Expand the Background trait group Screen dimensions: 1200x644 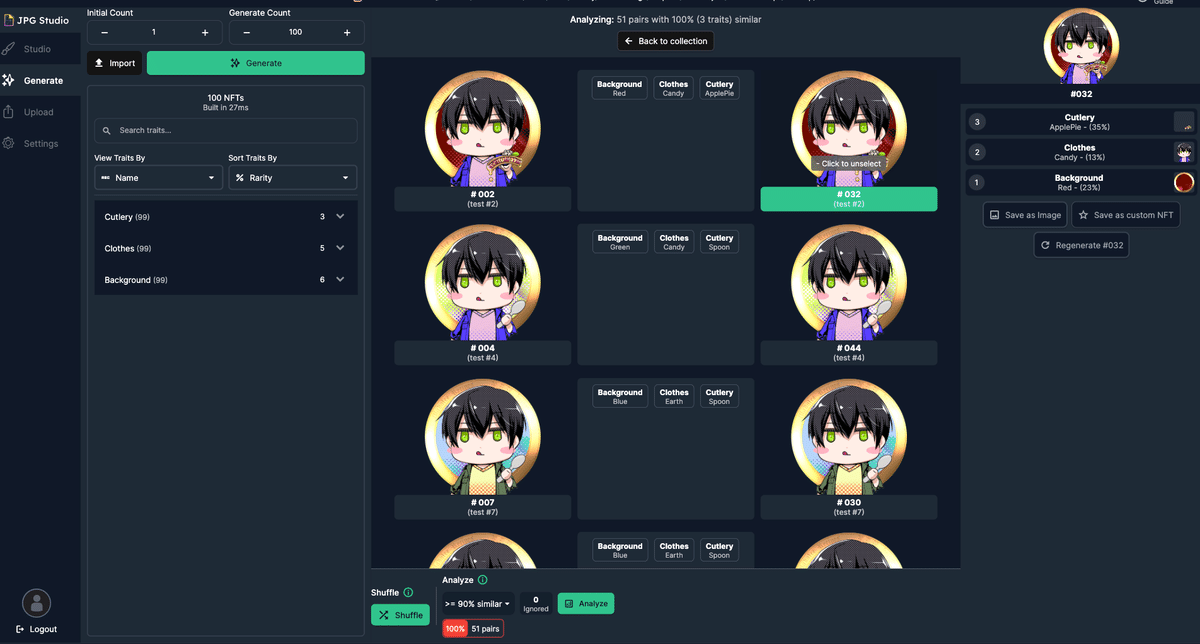pos(226,280)
